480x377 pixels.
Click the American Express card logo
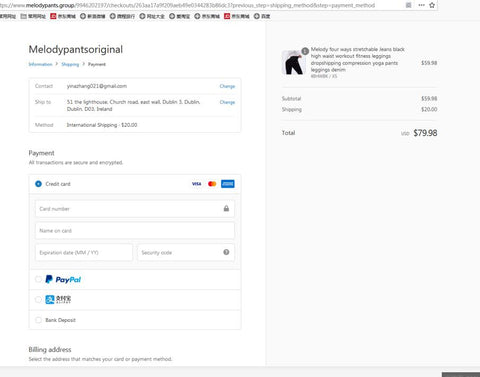click(228, 184)
